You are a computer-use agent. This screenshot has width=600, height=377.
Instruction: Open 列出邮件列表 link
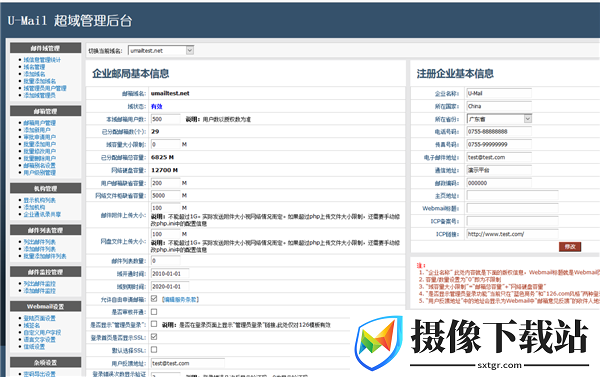point(39,242)
